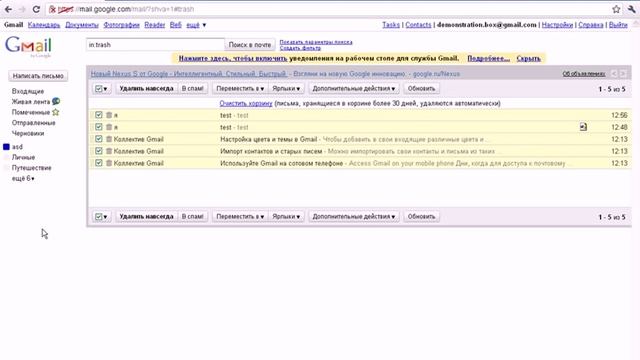Open bottom Дополнительные действия dropdown

(x=354, y=216)
